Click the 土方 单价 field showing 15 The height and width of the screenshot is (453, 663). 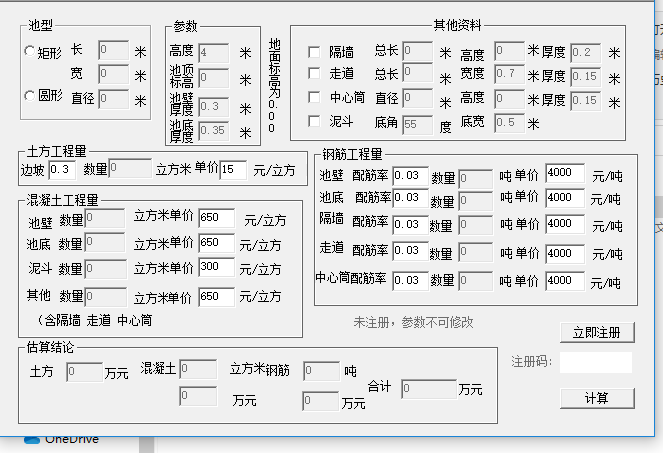pos(233,170)
